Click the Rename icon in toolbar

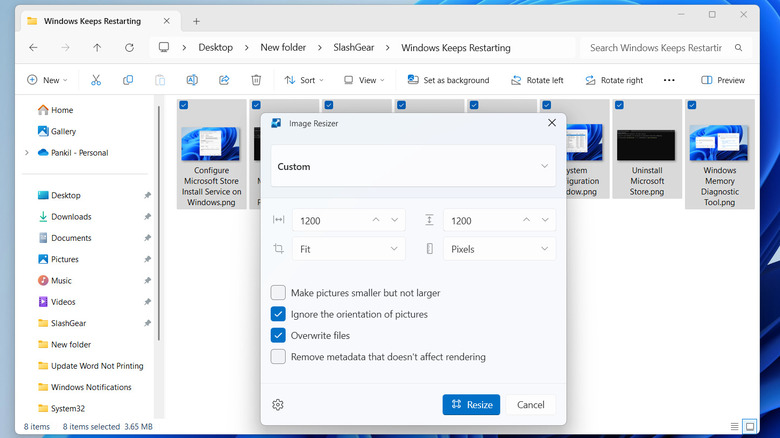pos(192,80)
